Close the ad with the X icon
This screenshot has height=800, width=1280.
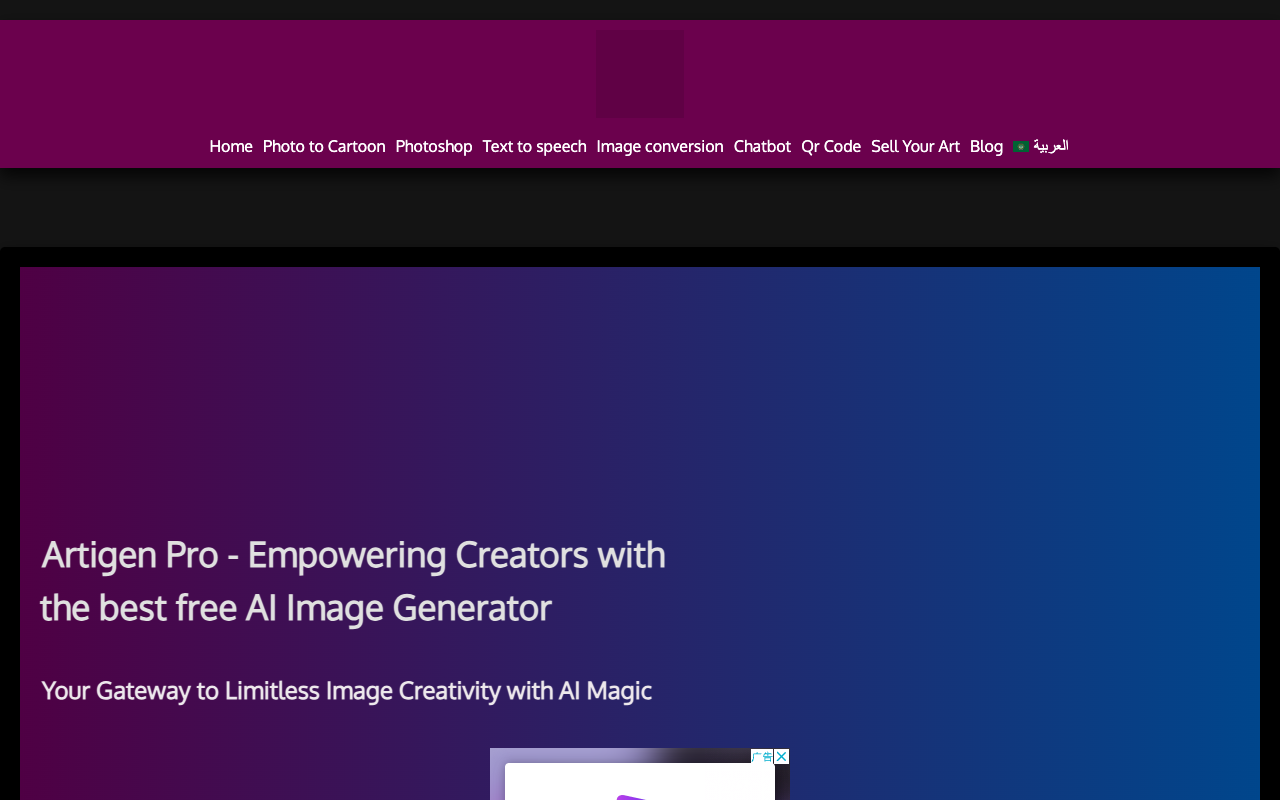click(782, 756)
